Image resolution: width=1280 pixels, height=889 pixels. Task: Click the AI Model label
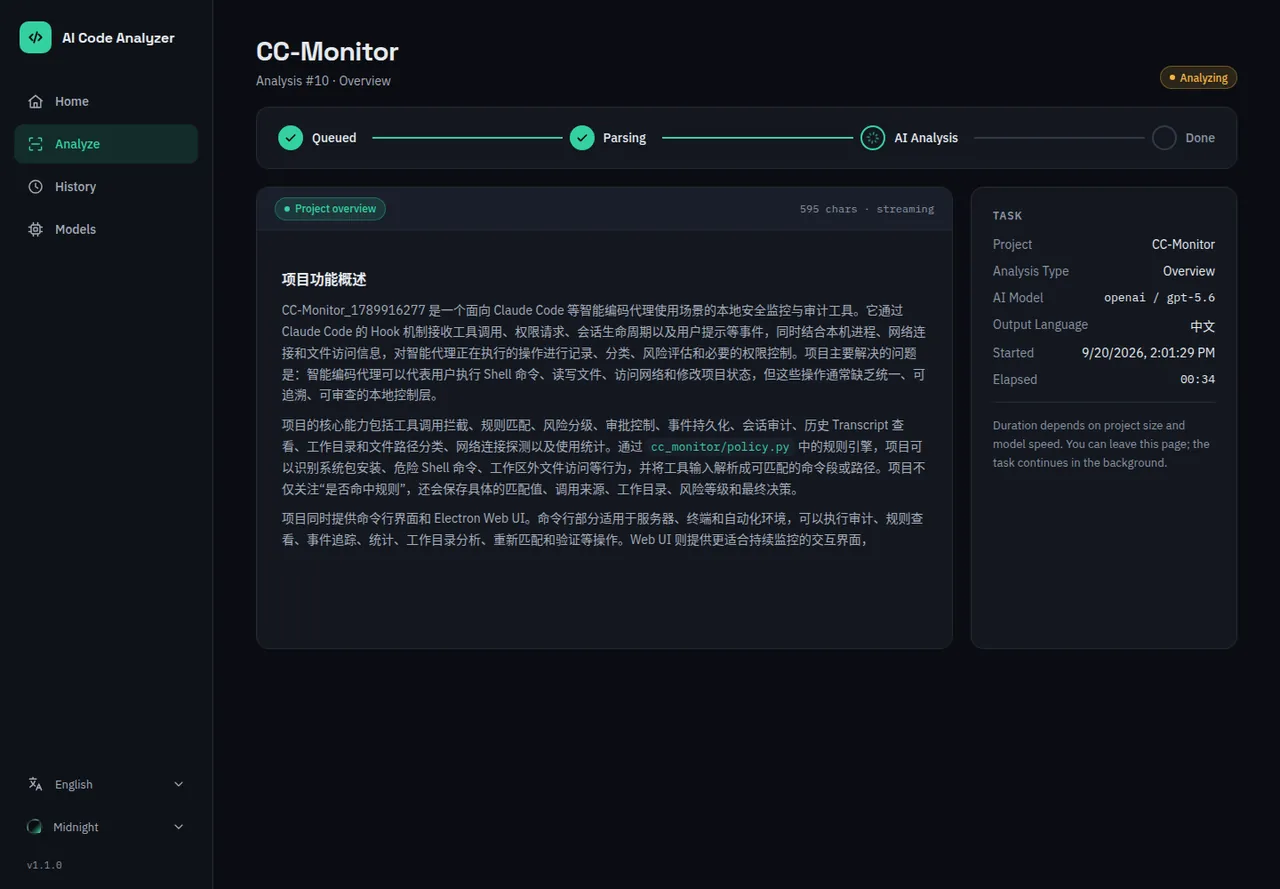(x=1018, y=298)
